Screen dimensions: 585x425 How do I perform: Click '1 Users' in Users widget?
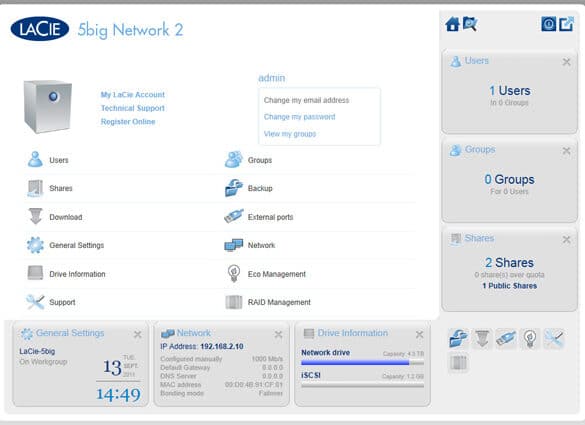pyautogui.click(x=510, y=90)
